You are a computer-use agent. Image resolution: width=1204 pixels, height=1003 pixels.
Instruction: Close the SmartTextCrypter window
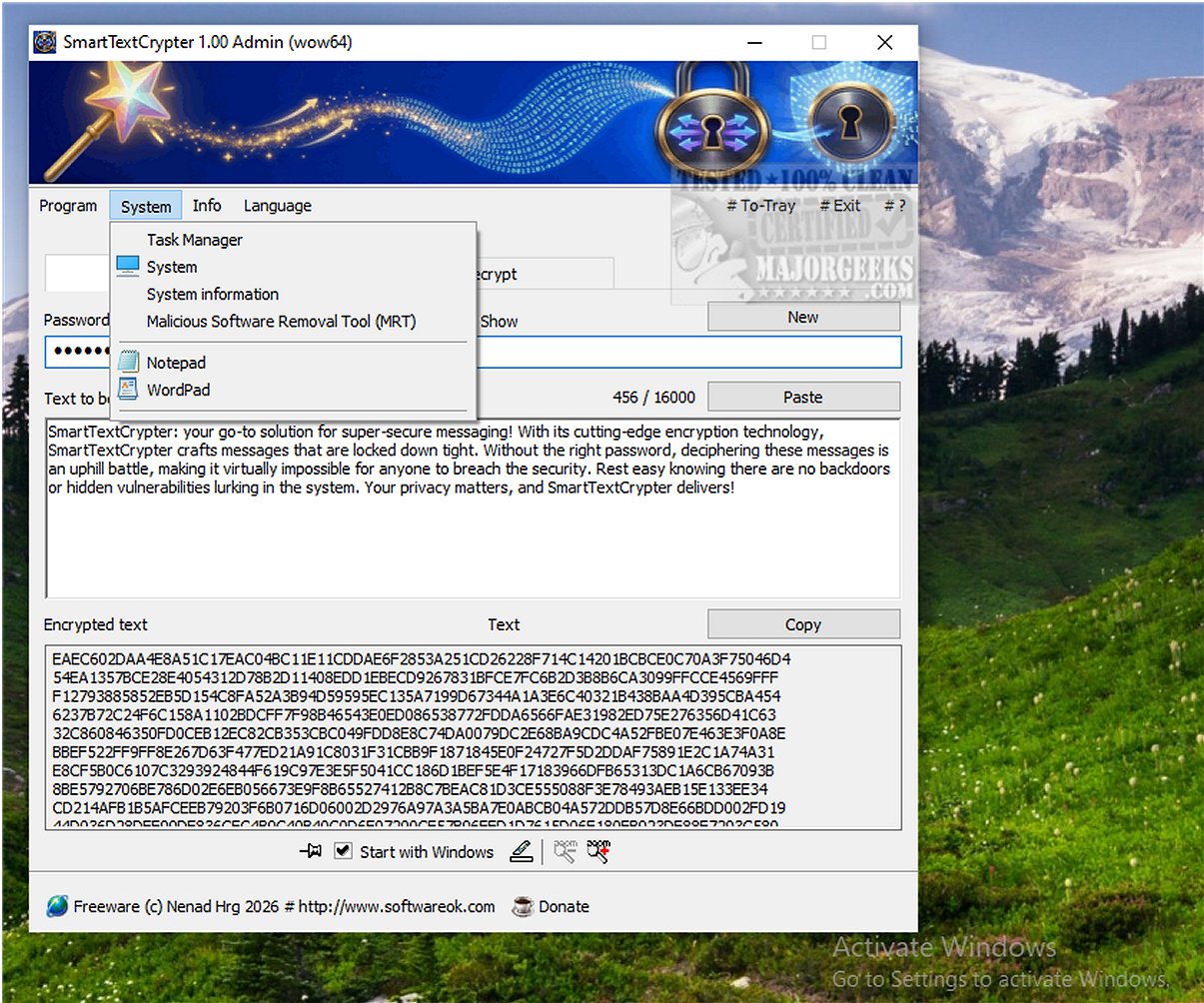[x=884, y=42]
